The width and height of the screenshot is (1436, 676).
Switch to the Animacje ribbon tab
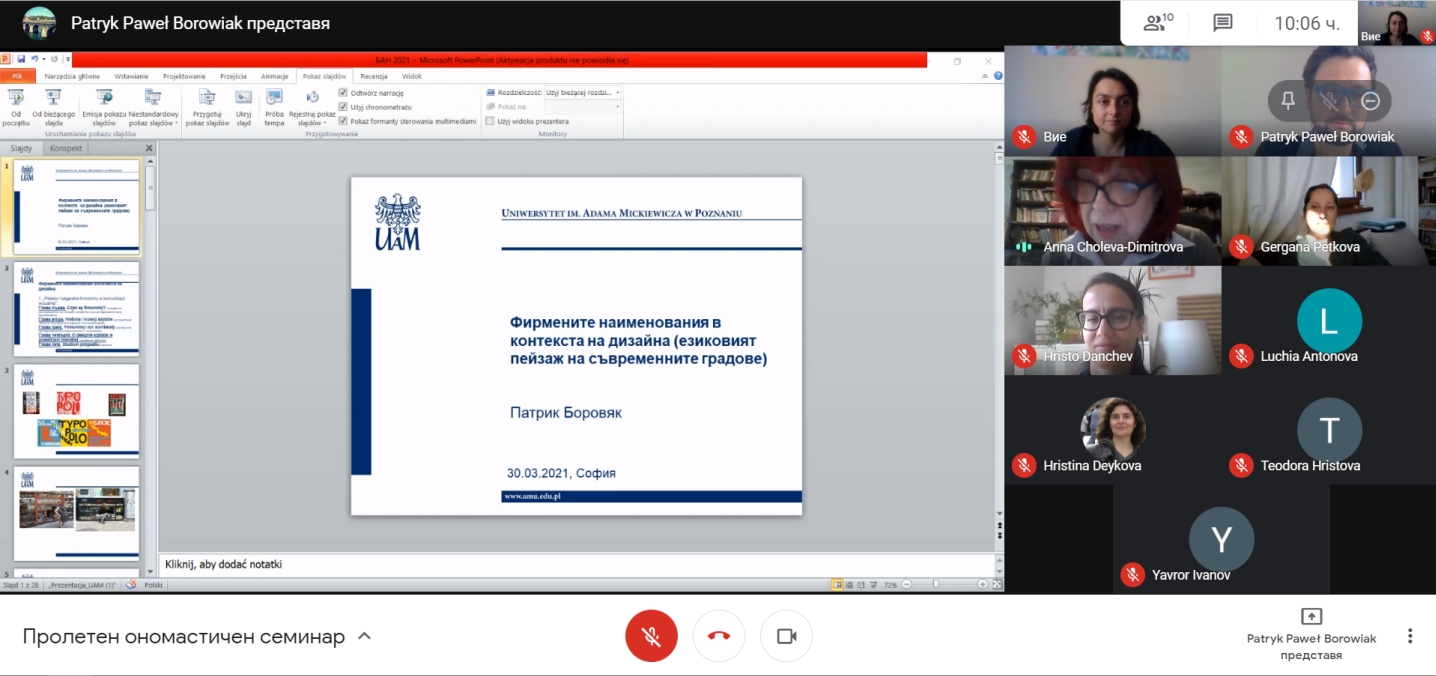click(274, 76)
